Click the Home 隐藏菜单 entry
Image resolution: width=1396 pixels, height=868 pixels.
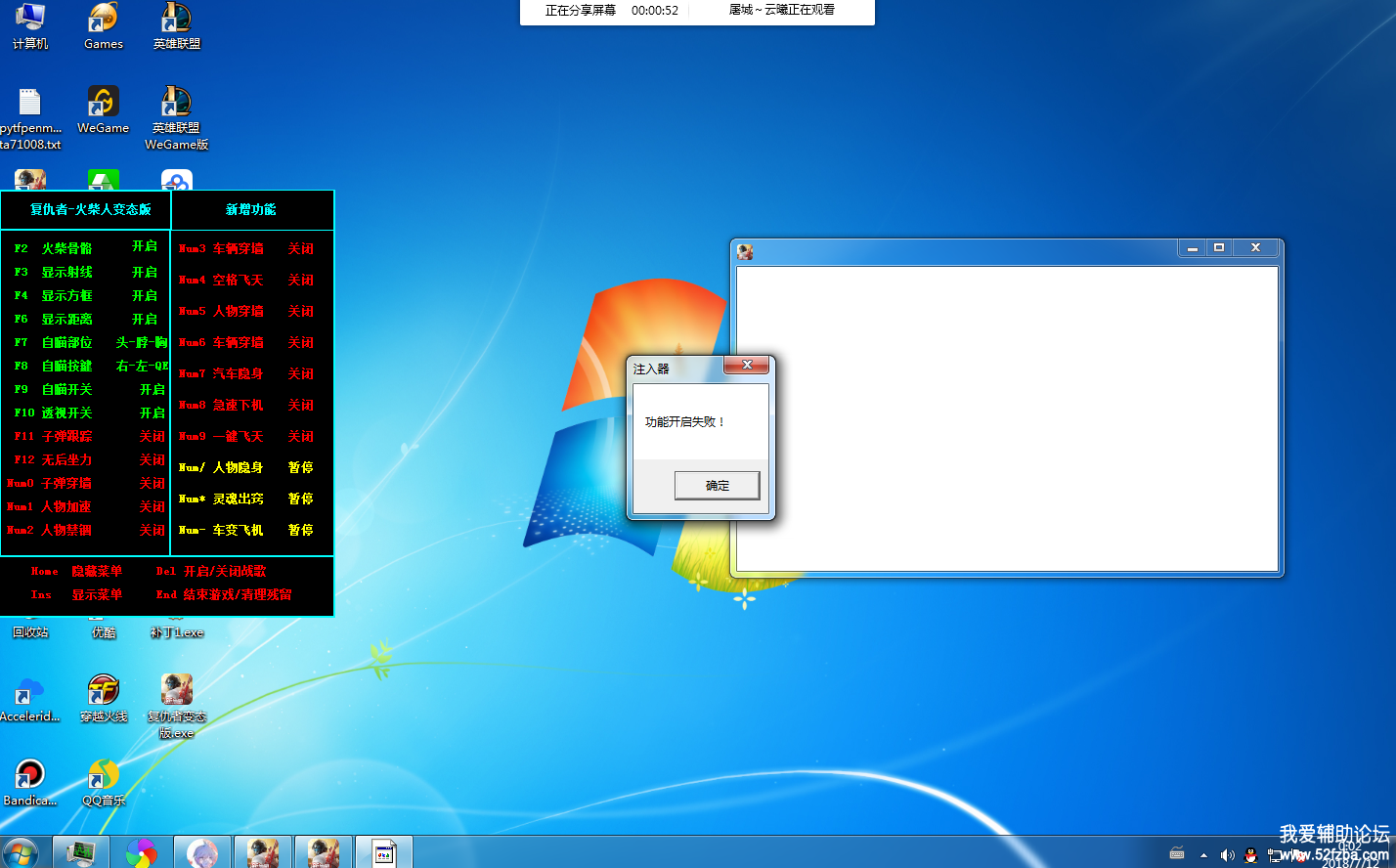76,571
